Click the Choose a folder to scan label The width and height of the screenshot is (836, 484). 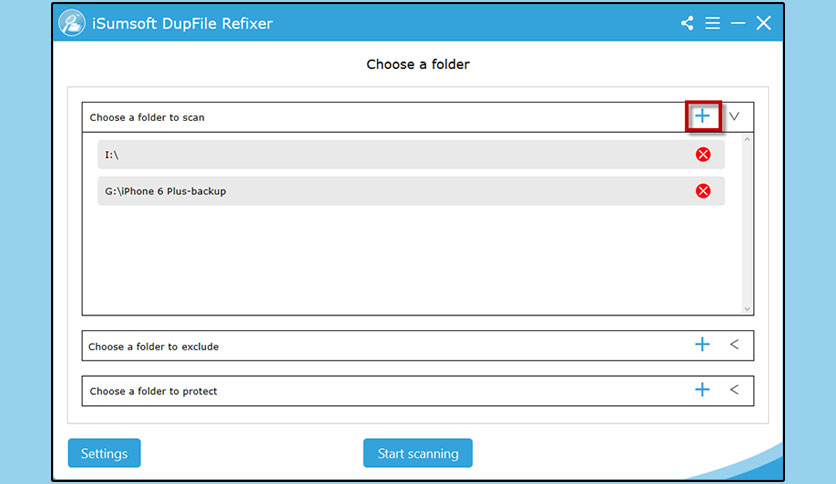tap(147, 117)
